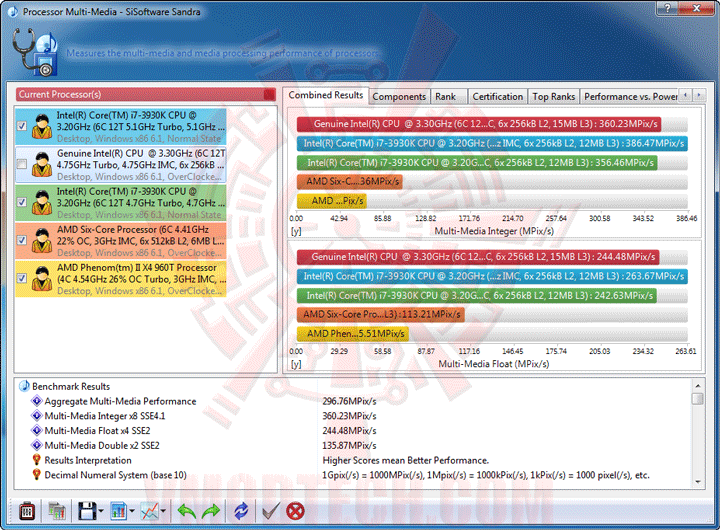Open the line graph icon dropdown arrow
Image resolution: width=720 pixels, height=530 pixels.
163,511
